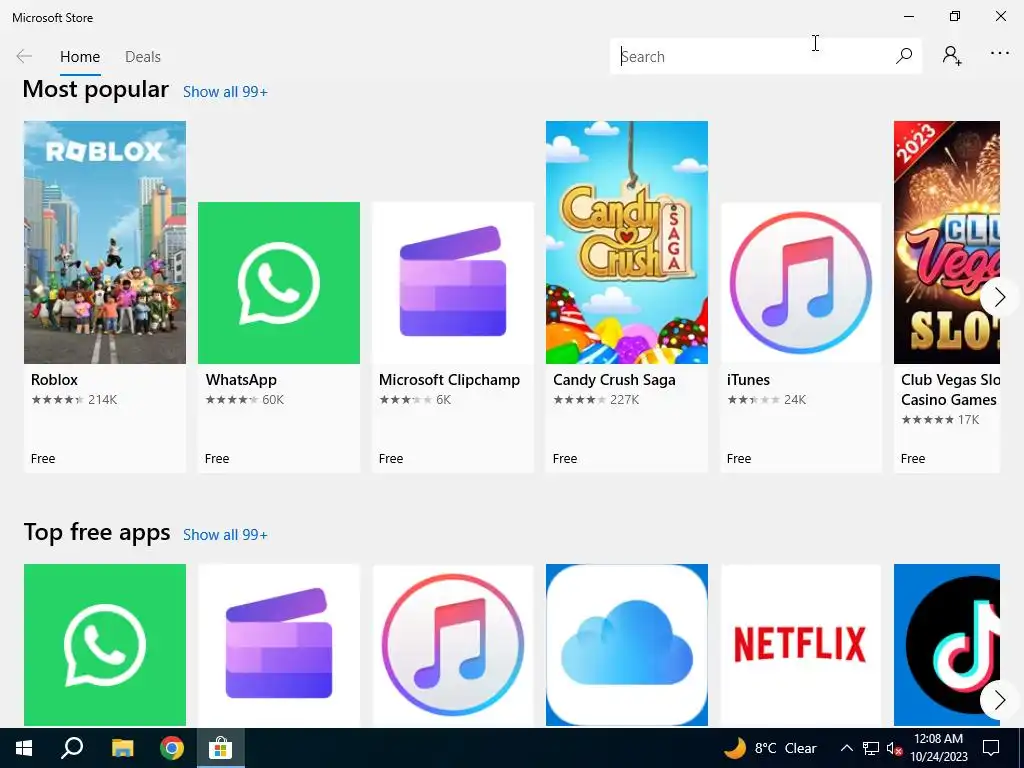Viewport: 1024px width, 768px height.
Task: Open Clipchamp icon in Top free apps
Action: [279, 645]
